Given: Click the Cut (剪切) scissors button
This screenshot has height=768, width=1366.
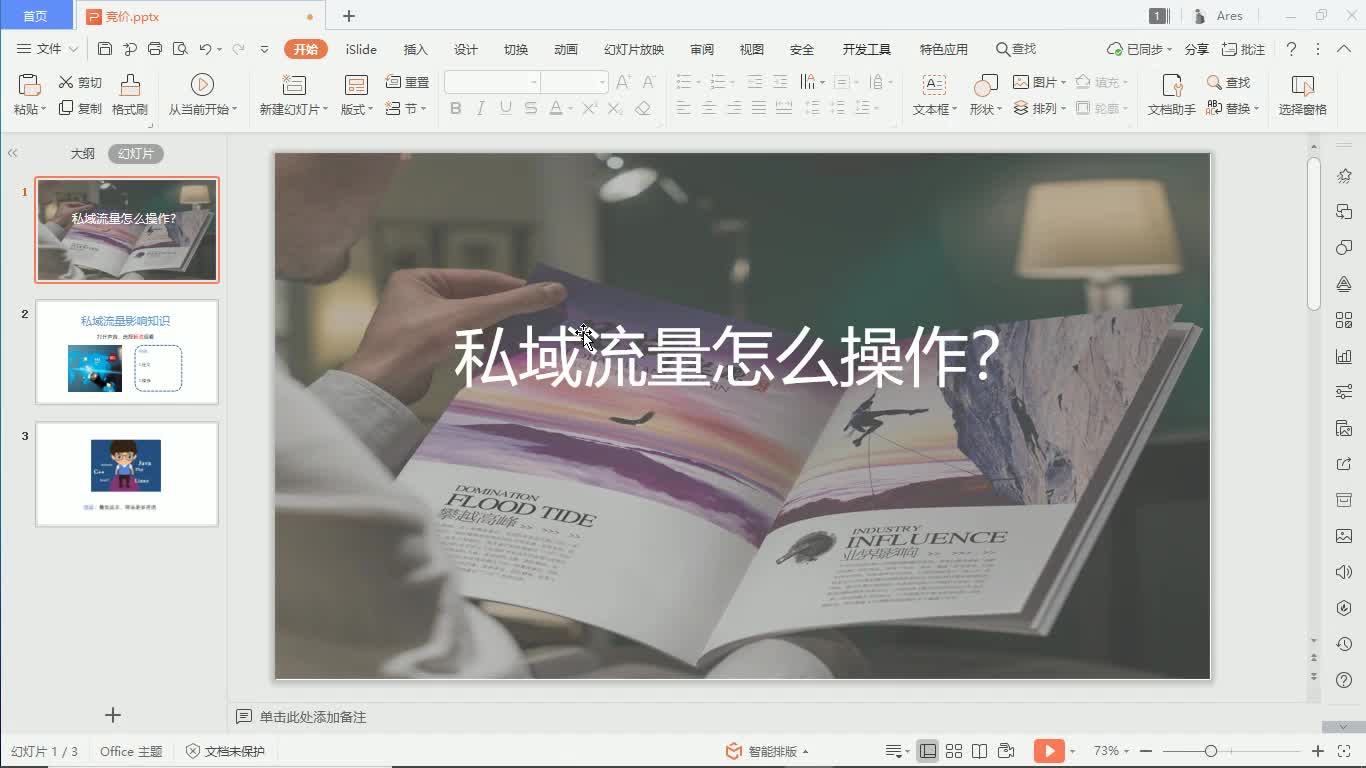Looking at the screenshot, I should 81,83.
